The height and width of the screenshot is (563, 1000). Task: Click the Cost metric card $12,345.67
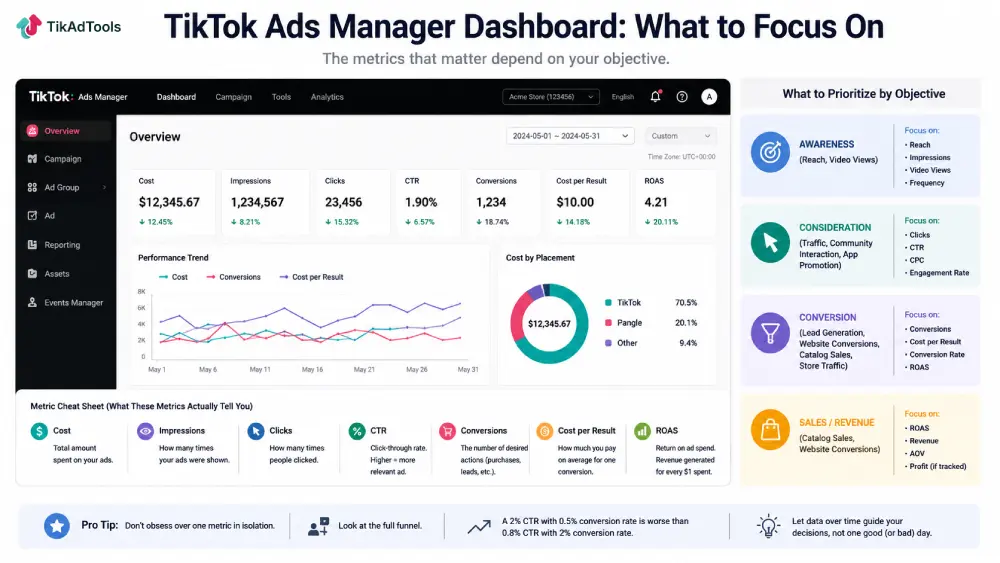(172, 202)
